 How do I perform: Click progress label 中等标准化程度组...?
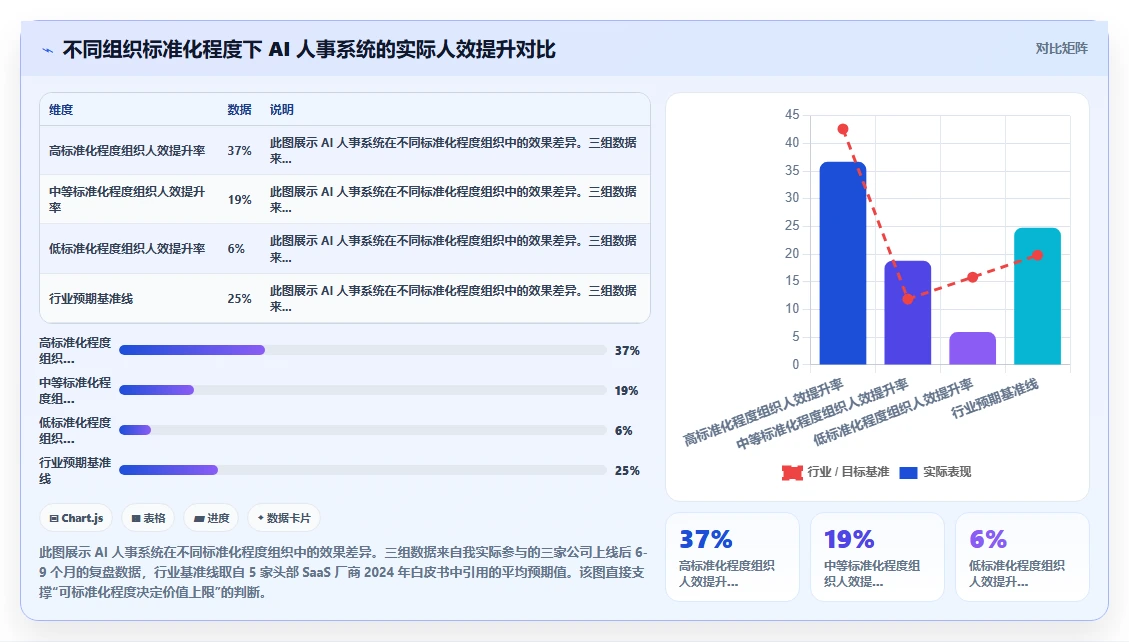coord(75,390)
